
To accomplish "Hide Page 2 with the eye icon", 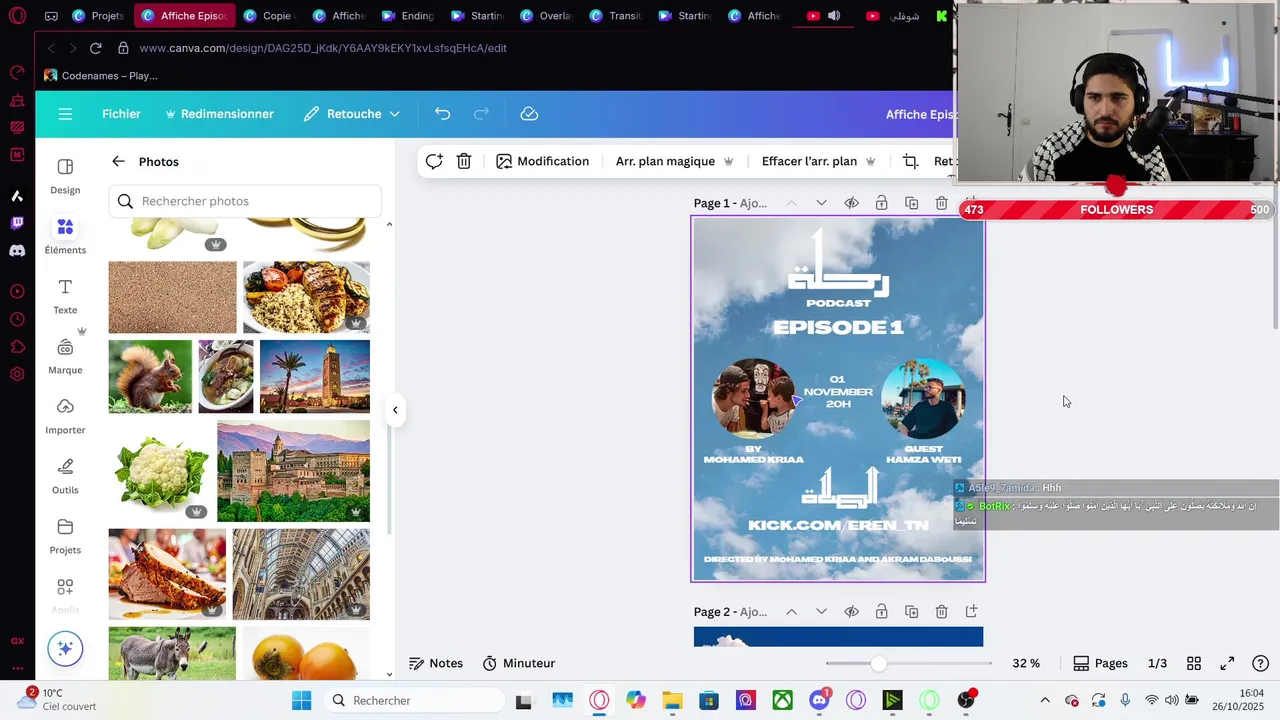I will click(851, 611).
